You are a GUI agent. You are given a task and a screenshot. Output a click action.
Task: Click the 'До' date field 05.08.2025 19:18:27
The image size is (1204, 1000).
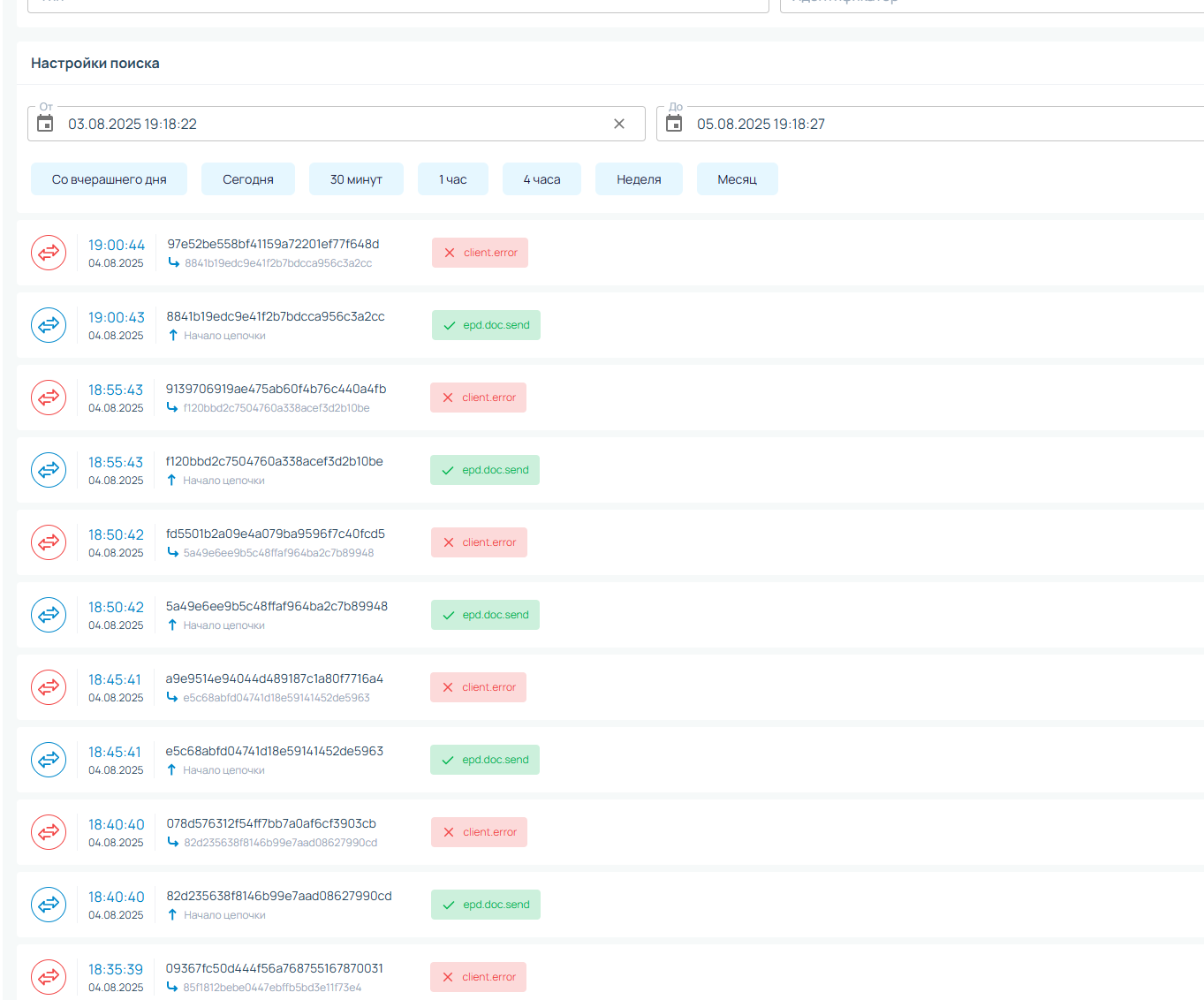tap(930, 124)
